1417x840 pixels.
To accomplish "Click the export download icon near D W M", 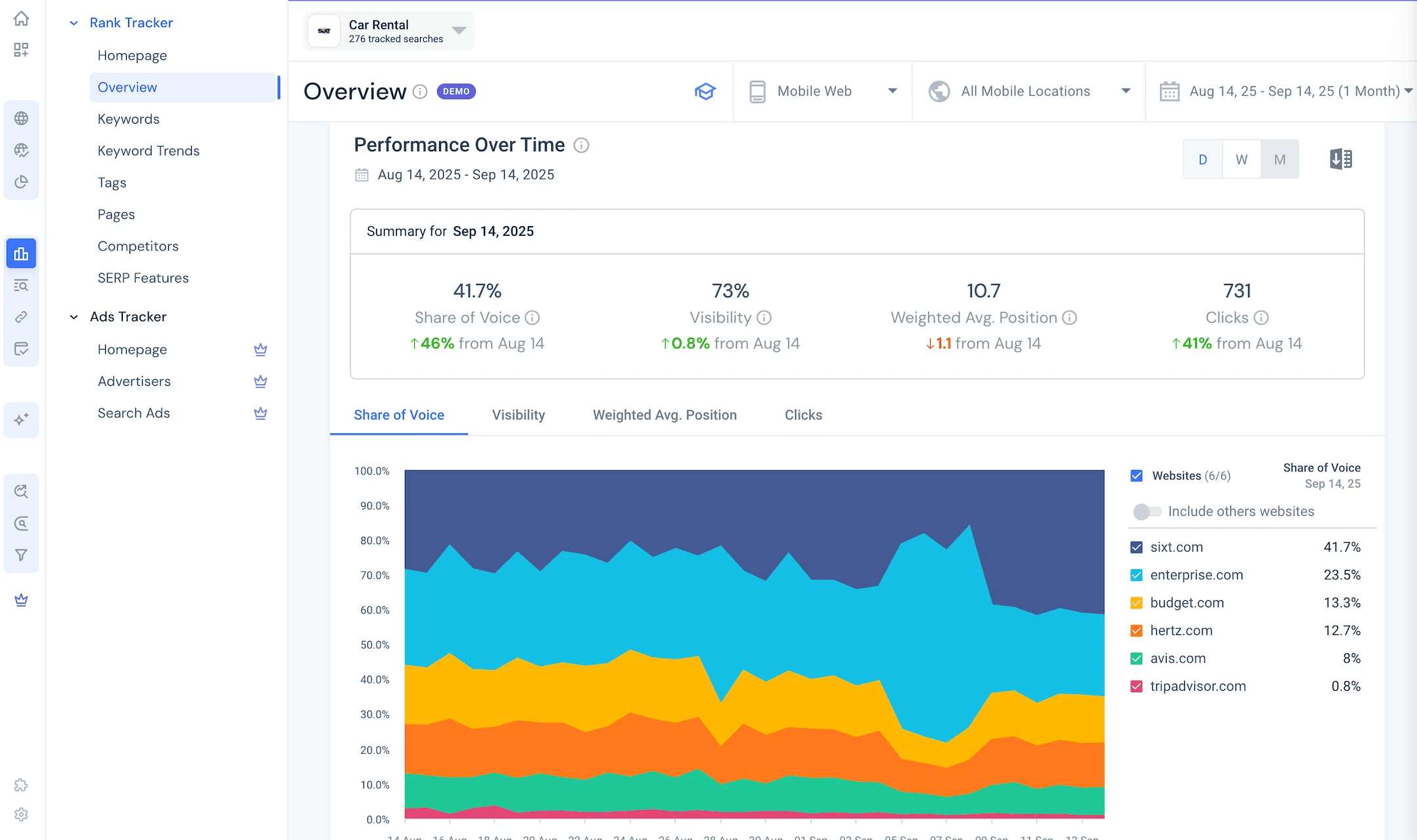I will coord(1341,158).
